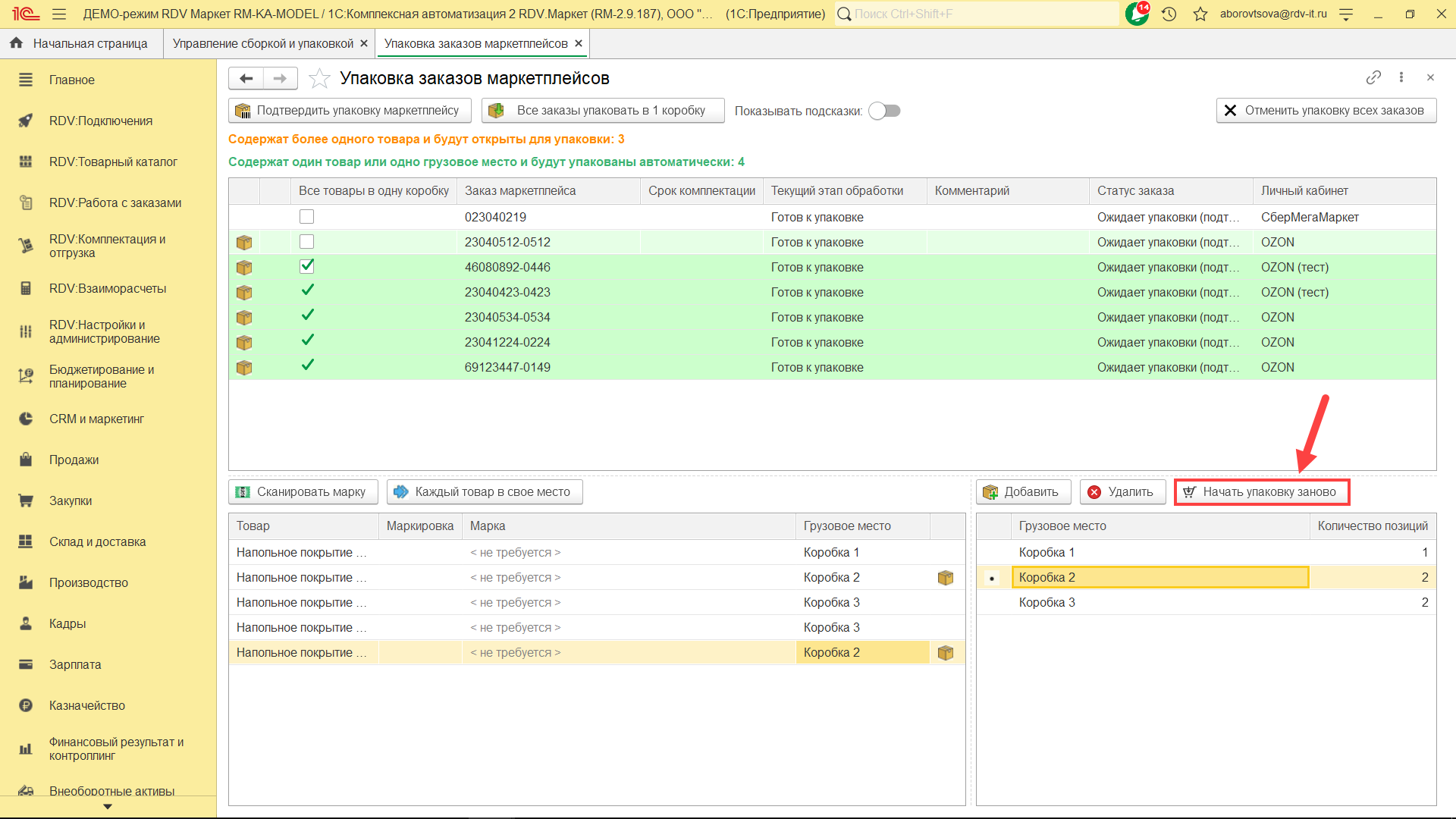Open the notifications bell icon
Image resolution: width=1456 pixels, height=819 pixels.
pyautogui.click(x=1137, y=14)
